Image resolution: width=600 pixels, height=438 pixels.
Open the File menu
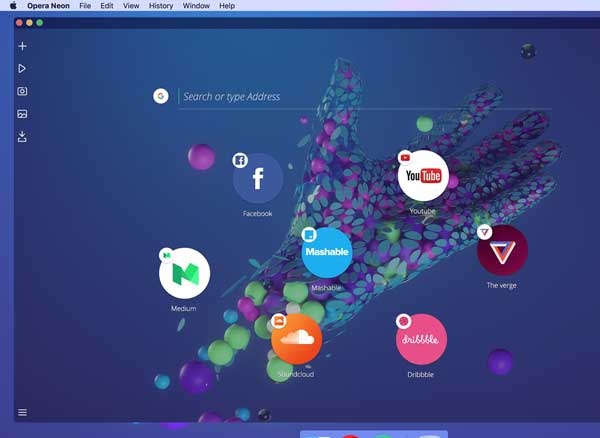tap(85, 6)
